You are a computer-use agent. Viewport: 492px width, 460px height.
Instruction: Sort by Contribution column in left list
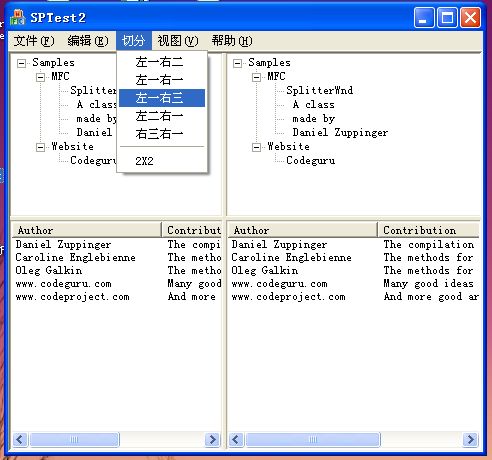point(192,230)
